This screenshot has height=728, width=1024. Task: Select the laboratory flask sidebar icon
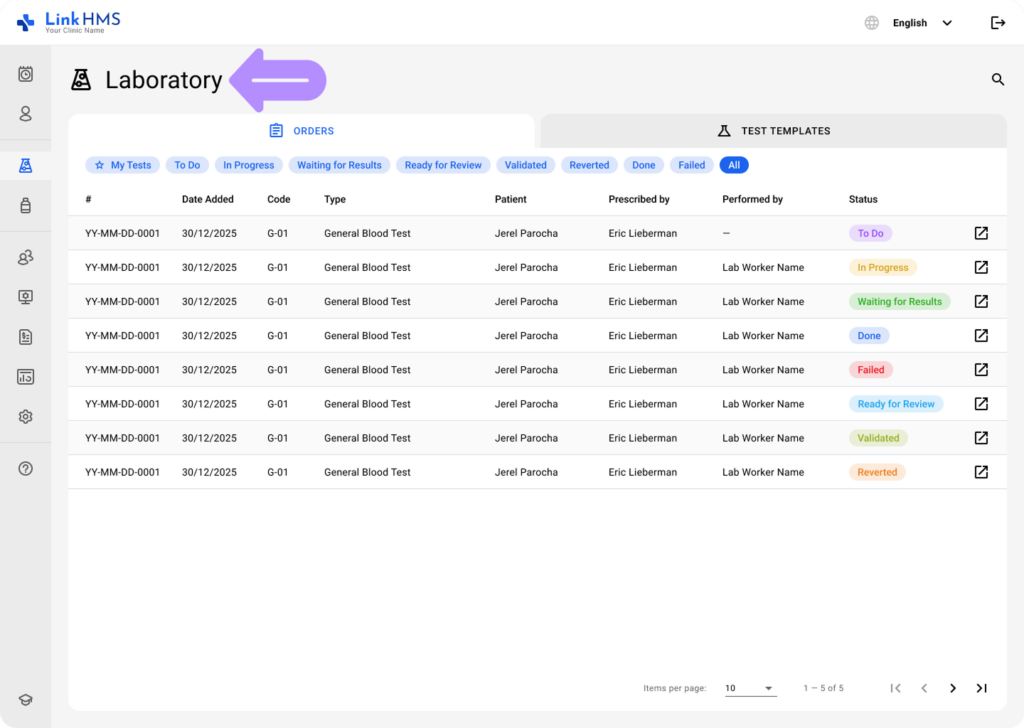coord(26,165)
